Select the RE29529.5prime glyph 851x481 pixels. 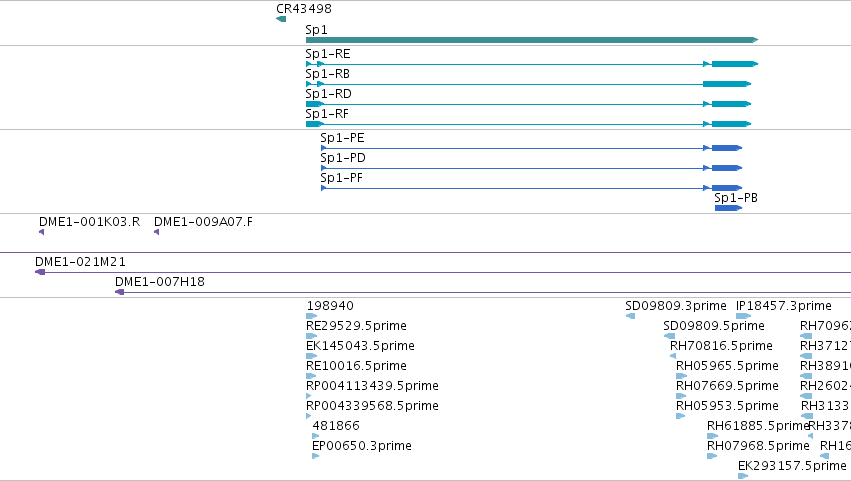pos(312,336)
